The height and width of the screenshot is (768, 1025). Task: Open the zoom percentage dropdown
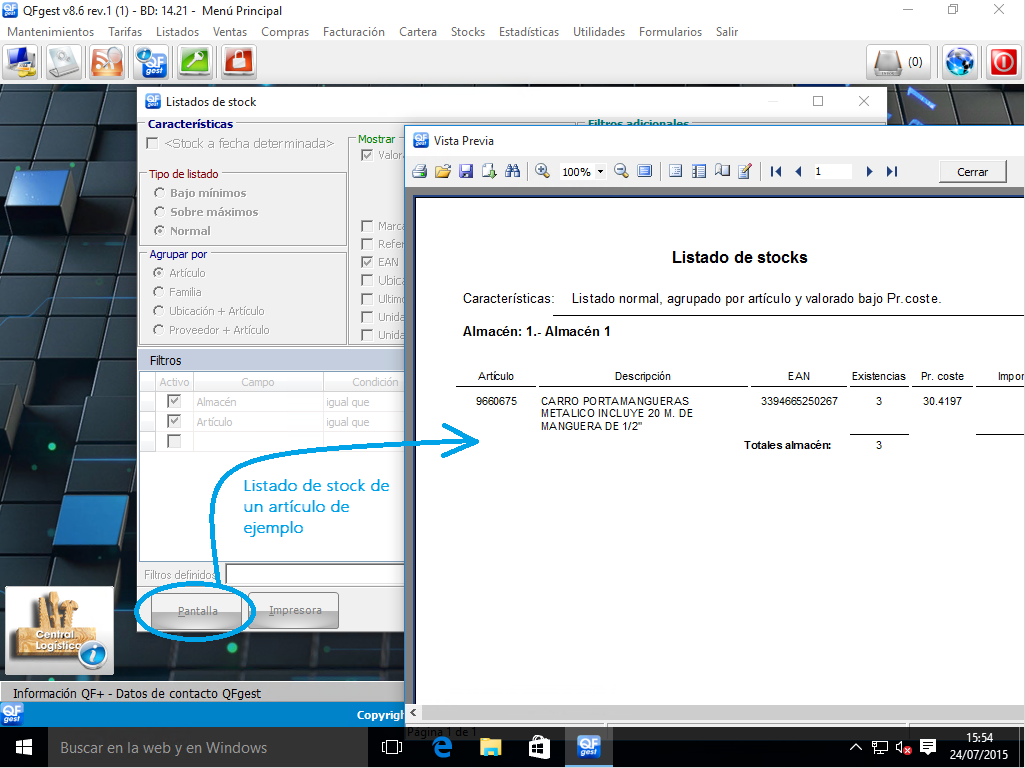point(600,172)
